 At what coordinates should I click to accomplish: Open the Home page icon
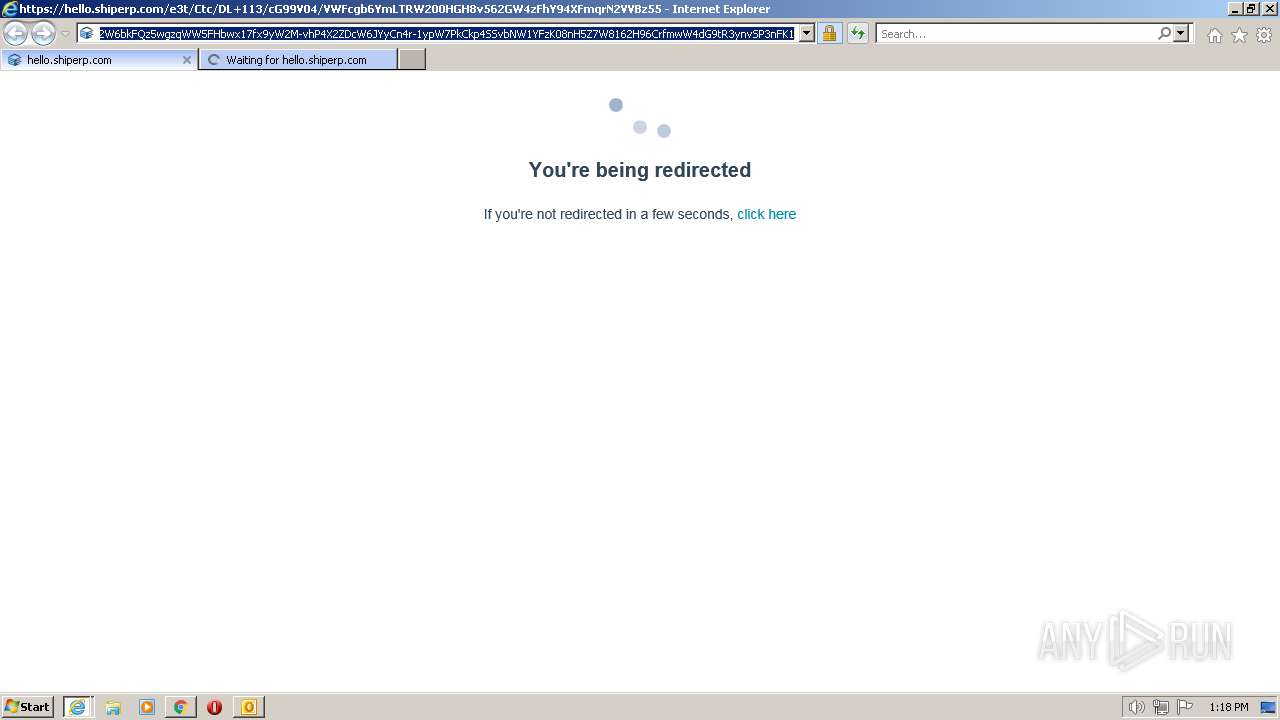(x=1214, y=35)
